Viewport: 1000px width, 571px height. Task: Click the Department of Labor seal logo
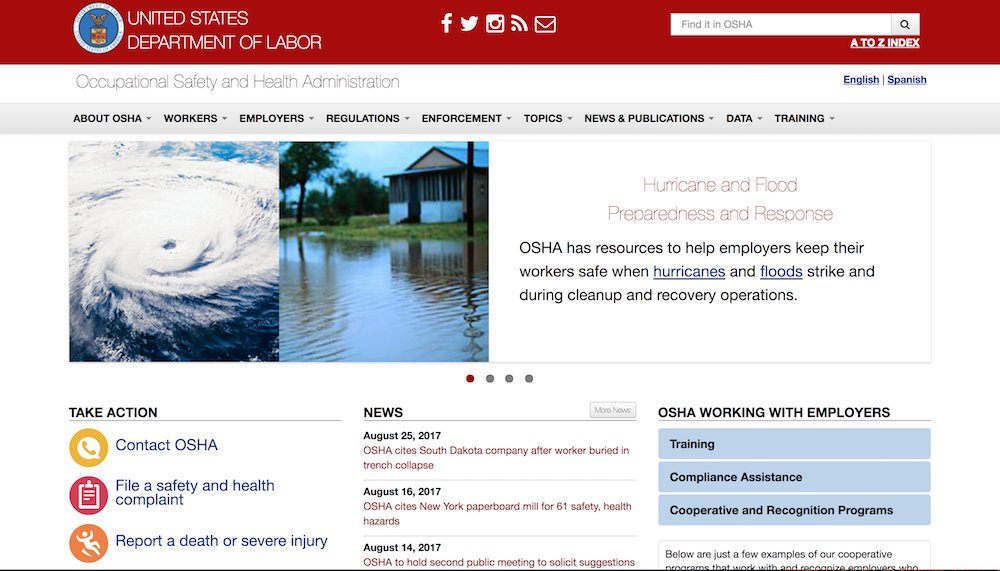(98, 28)
